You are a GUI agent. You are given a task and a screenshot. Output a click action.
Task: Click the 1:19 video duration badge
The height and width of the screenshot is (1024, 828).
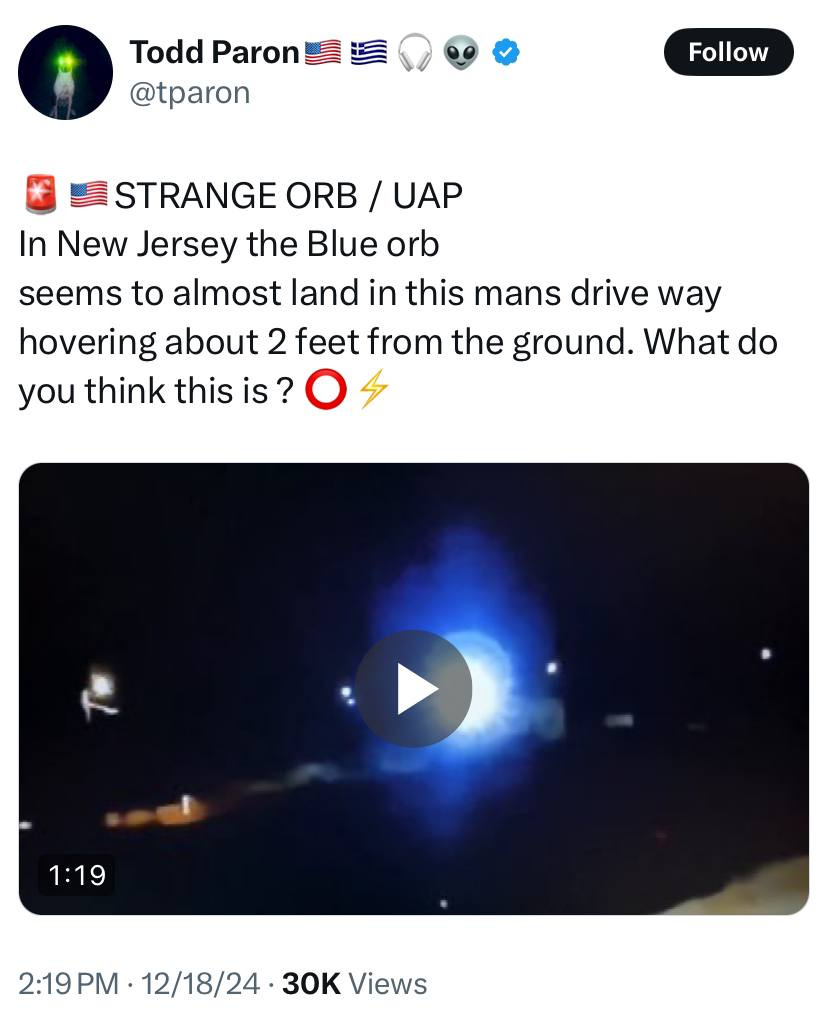tap(77, 875)
